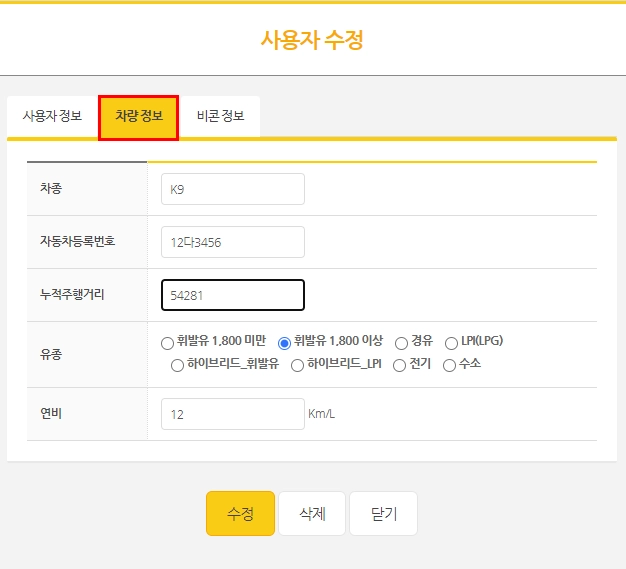Select the 휘발유 1,800 이상 radio button
The height and width of the screenshot is (569, 626).
[x=284, y=343]
